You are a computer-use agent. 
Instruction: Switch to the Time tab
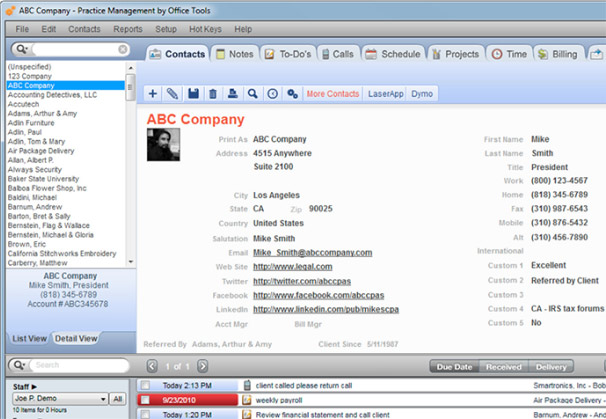point(509,54)
